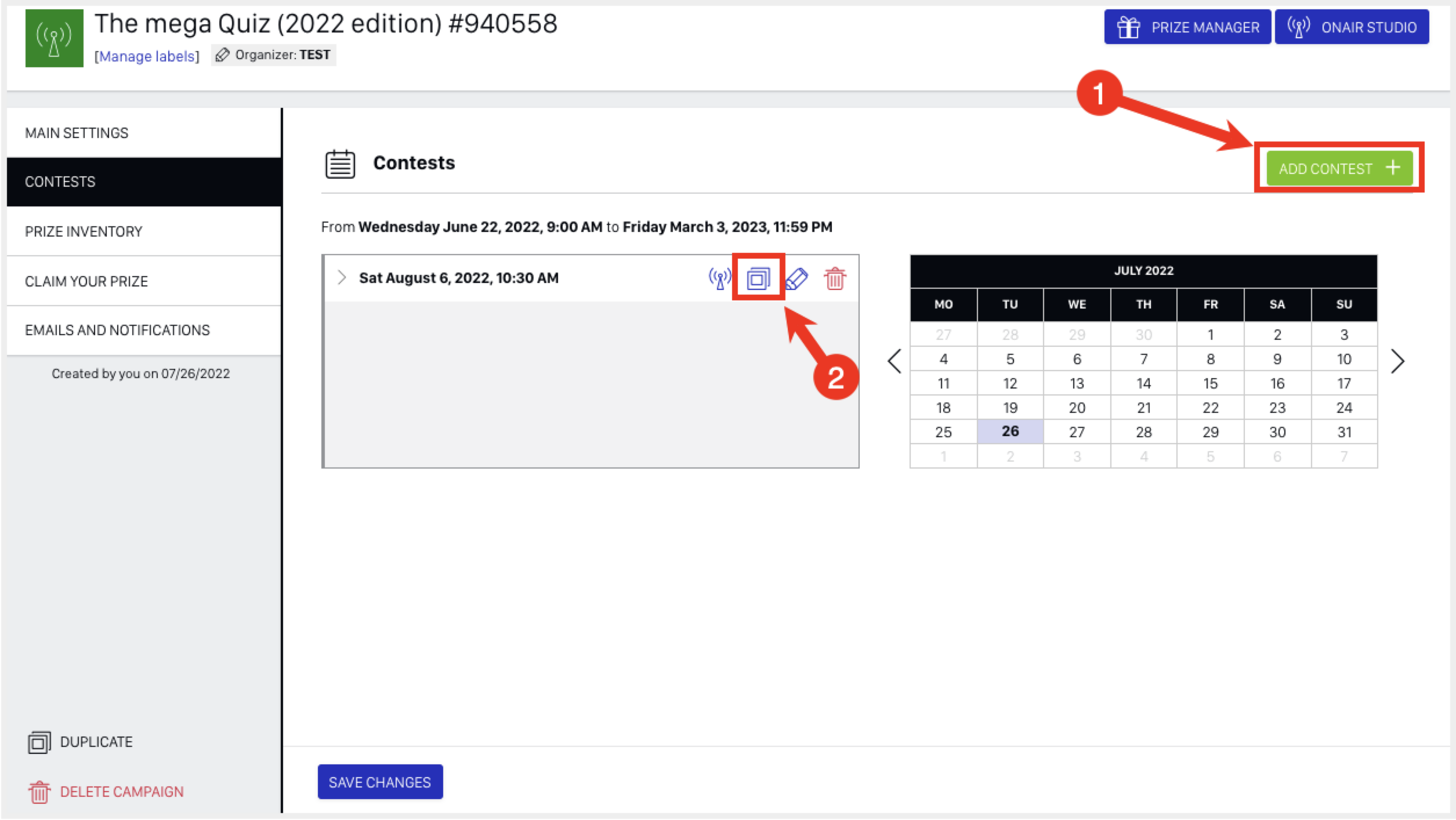Launch OnAir Studio
This screenshot has height=820, width=1456.
(x=1352, y=27)
